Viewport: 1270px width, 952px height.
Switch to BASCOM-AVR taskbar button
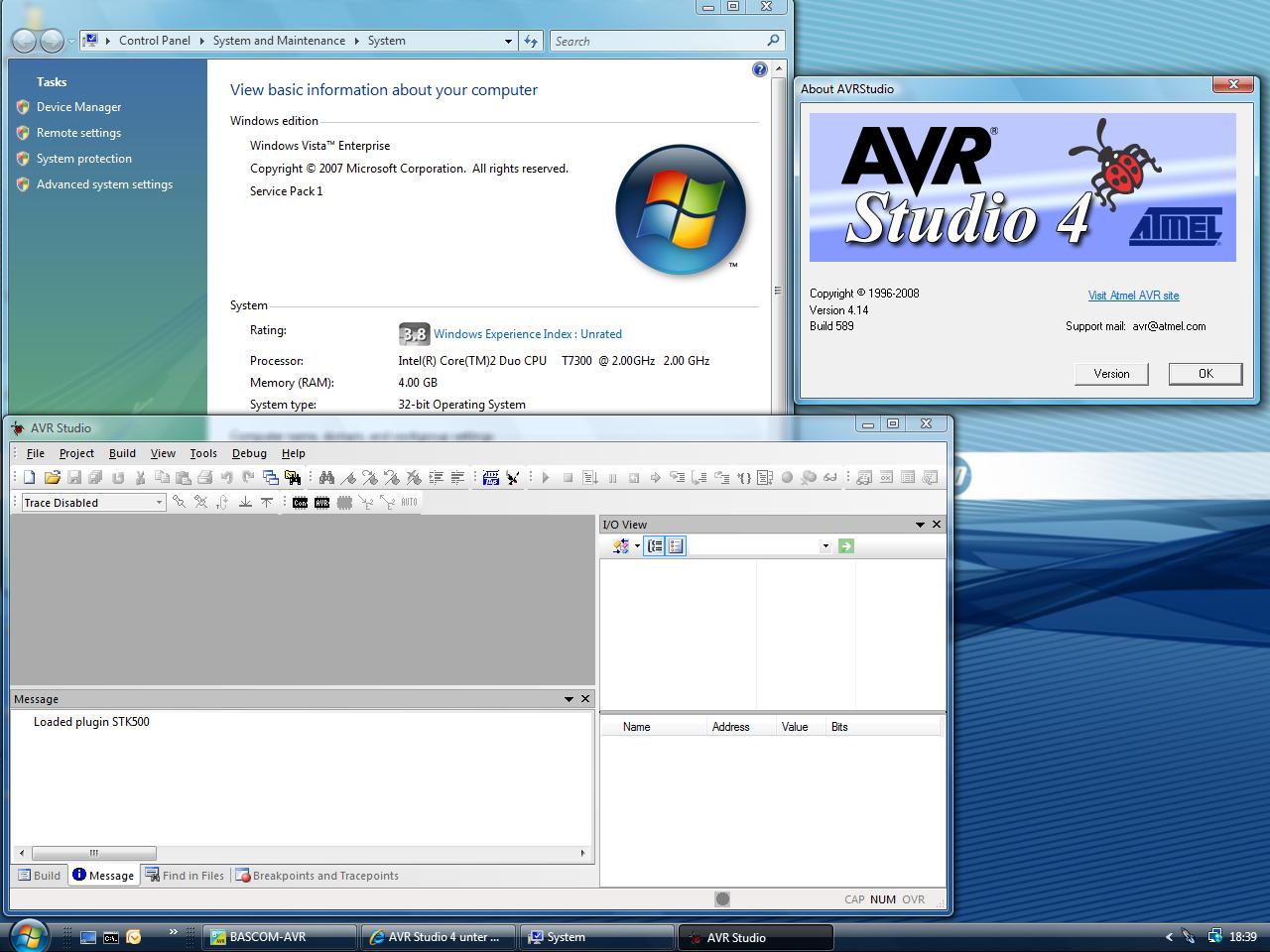pyautogui.click(x=280, y=937)
